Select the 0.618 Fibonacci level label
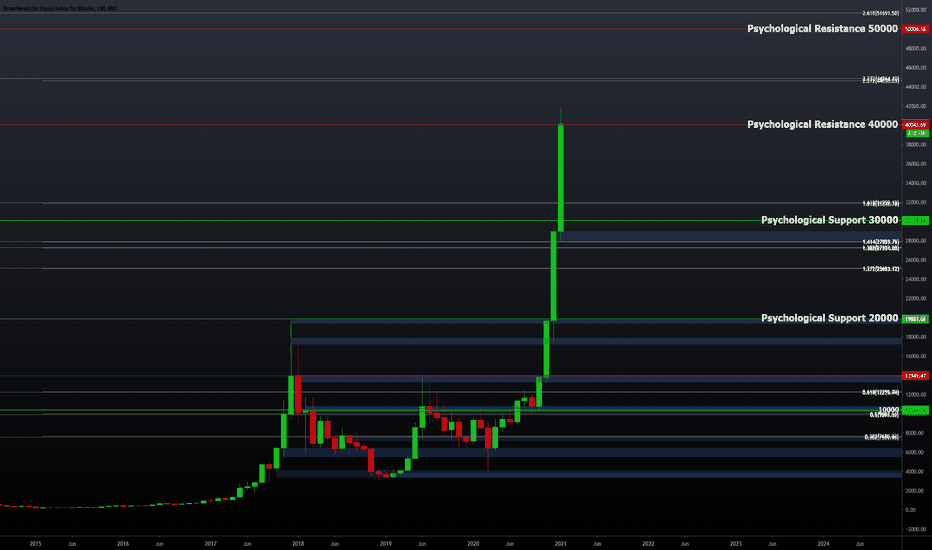This screenshot has height=550, width=932. (x=880, y=392)
